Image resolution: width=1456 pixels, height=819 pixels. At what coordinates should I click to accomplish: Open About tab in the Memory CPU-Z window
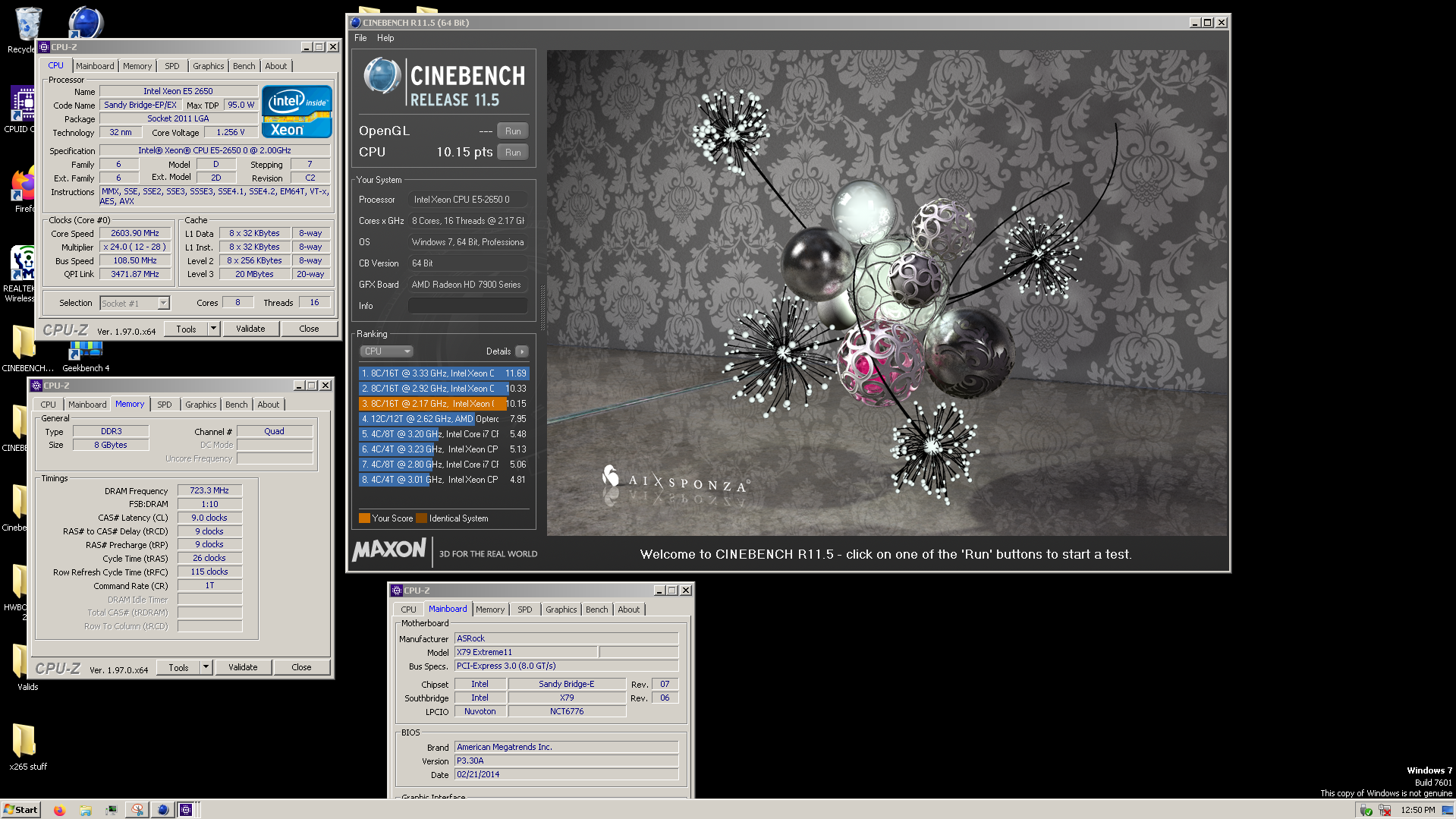(x=269, y=405)
